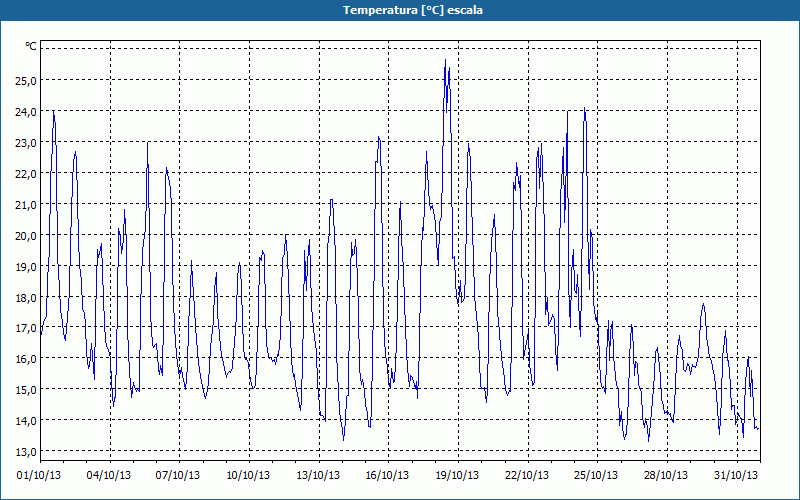Click the highest temperature peak above 25,0

(x=445, y=60)
